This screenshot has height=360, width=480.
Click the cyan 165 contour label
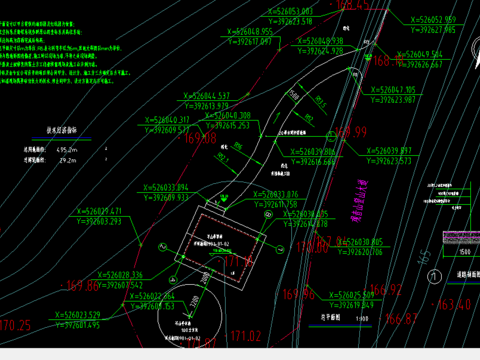(424, 257)
